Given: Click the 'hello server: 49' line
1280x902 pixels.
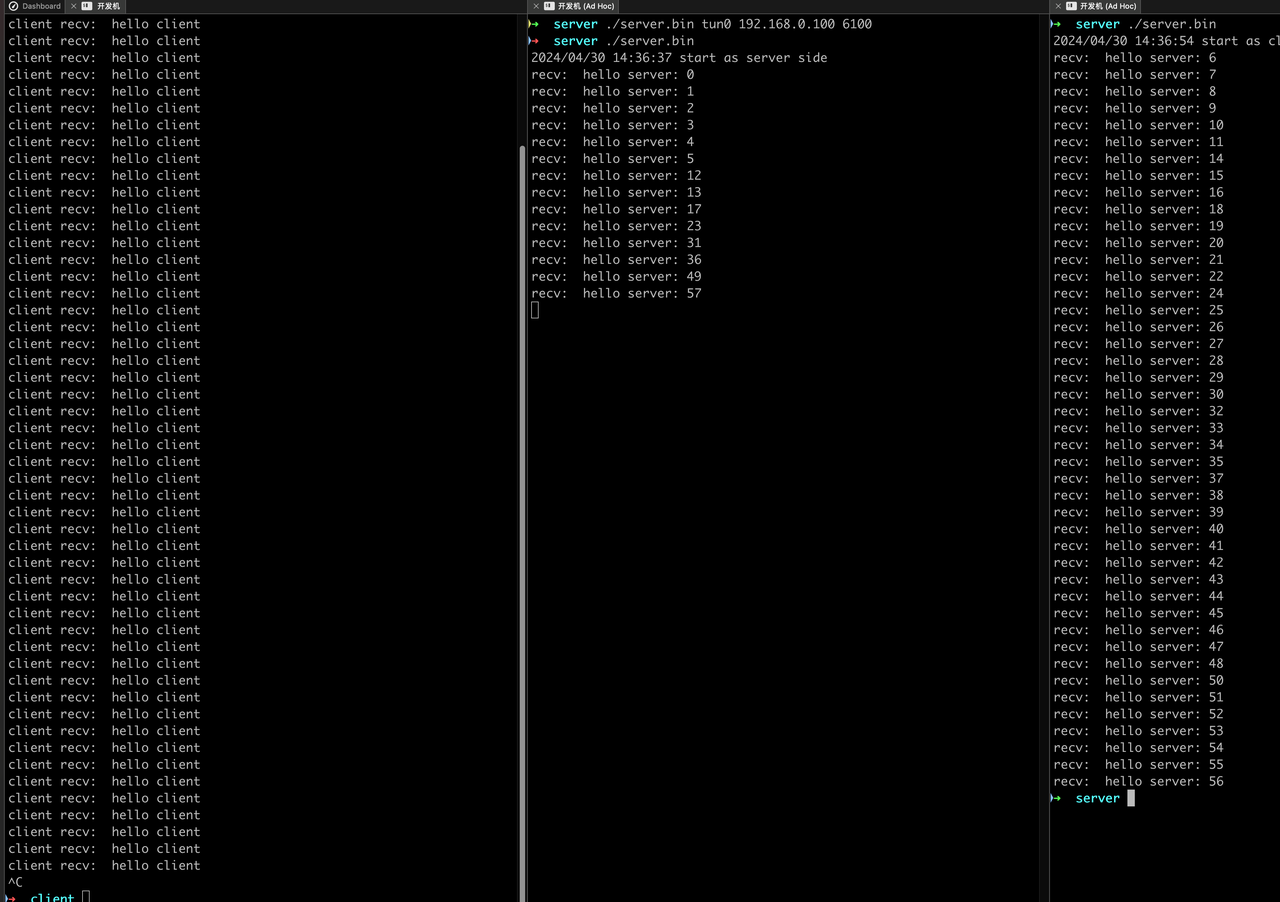Looking at the screenshot, I should [x=616, y=276].
